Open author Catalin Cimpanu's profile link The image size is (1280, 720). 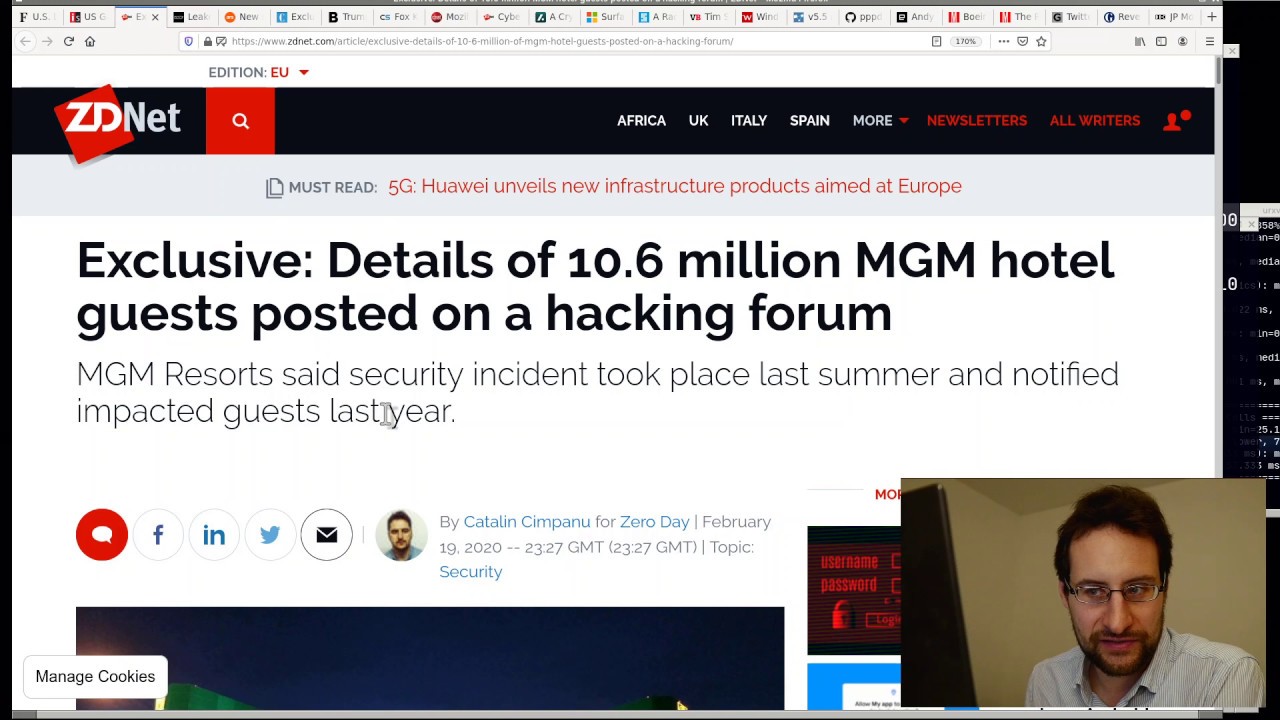527,522
